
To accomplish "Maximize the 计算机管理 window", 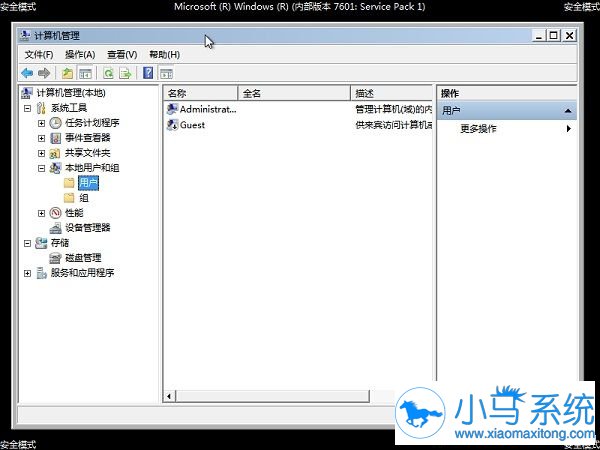I will pyautogui.click(x=553, y=36).
